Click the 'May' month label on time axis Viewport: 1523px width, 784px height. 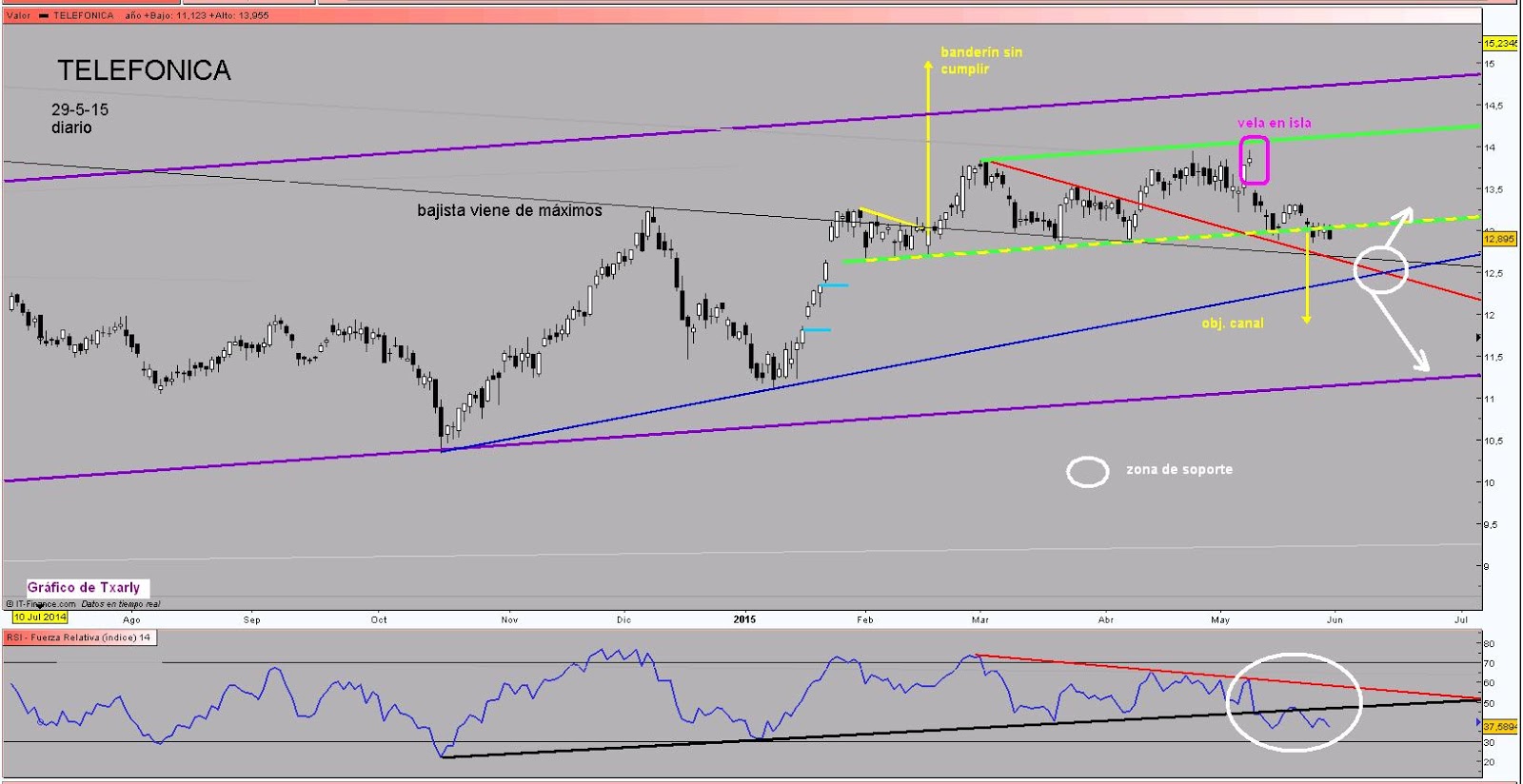(1220, 619)
